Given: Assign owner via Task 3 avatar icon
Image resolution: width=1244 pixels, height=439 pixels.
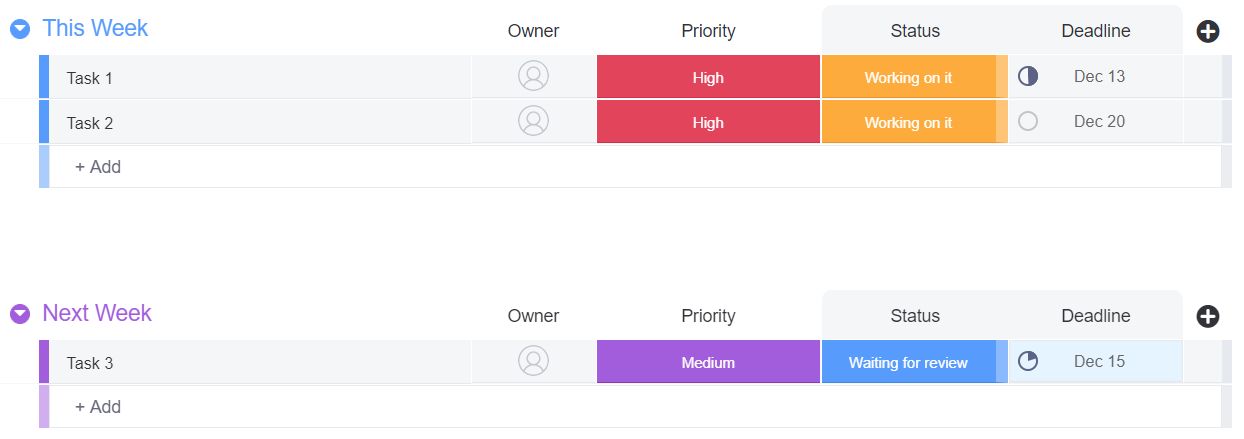Looking at the screenshot, I should [533, 362].
